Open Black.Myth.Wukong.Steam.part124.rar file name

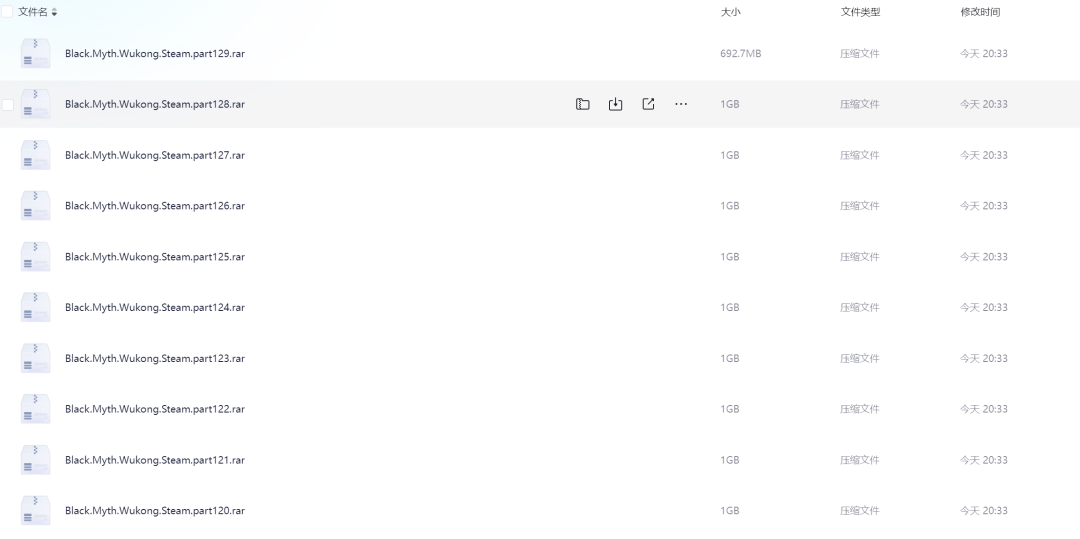(155, 308)
